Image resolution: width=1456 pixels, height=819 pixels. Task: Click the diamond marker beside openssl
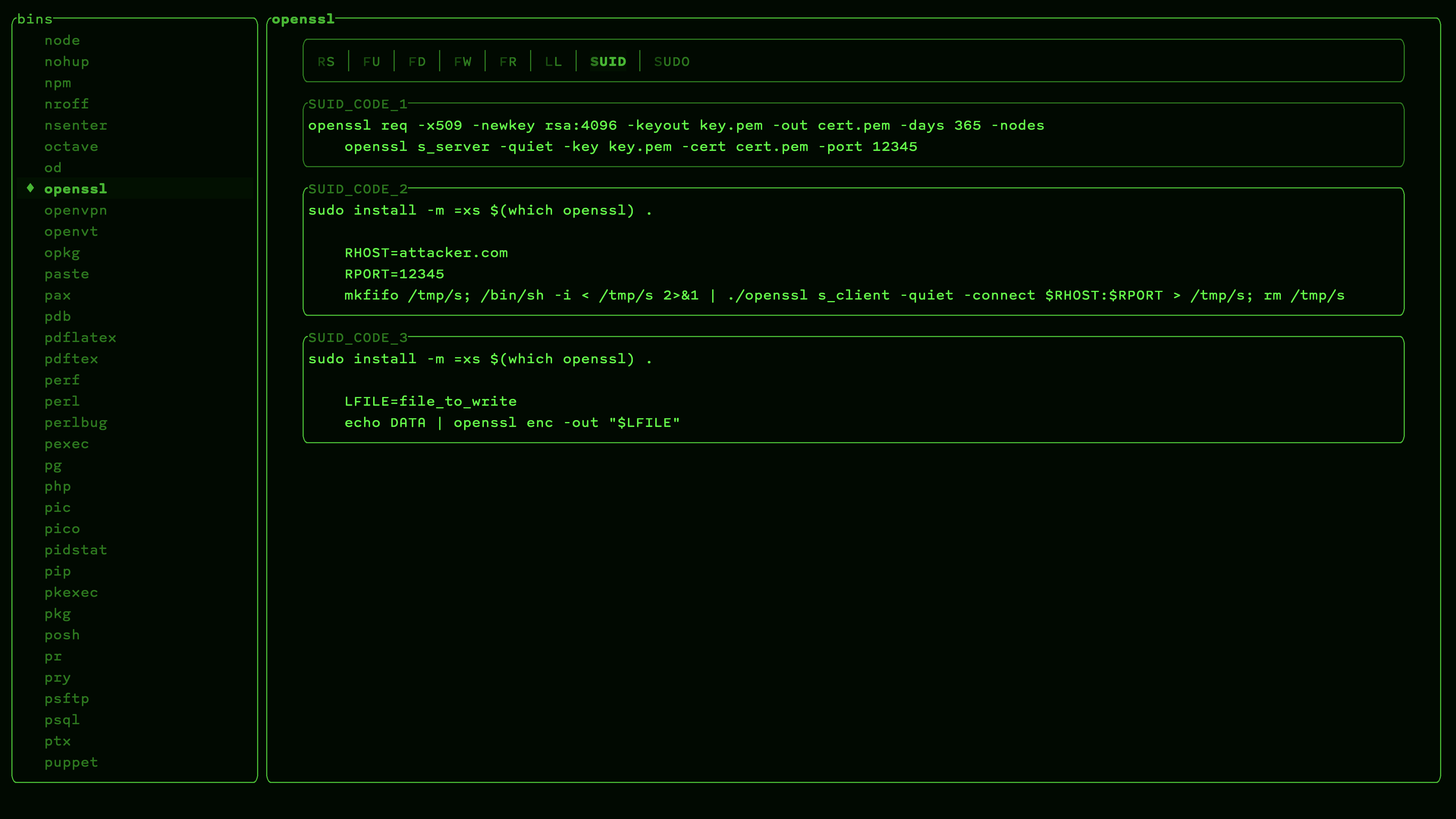point(30,188)
